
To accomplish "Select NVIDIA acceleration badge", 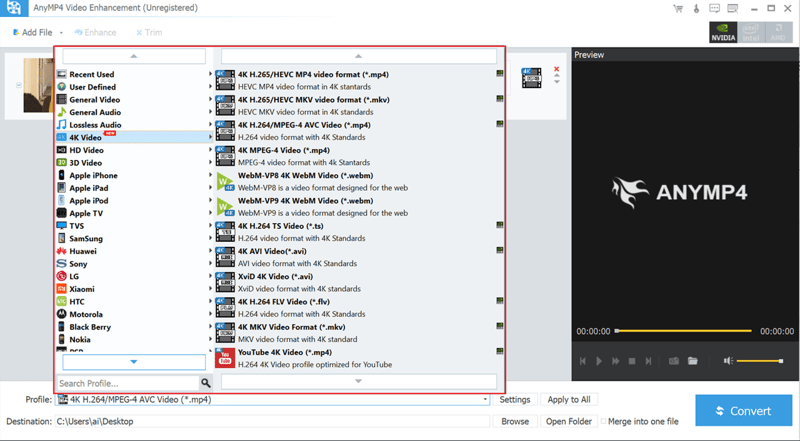I will pyautogui.click(x=723, y=32).
